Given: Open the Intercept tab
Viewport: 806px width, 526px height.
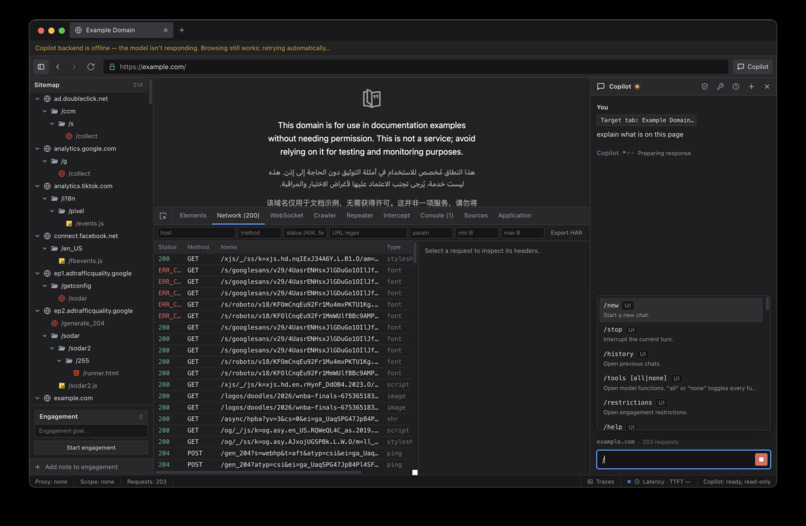Looking at the screenshot, I should 396,215.
